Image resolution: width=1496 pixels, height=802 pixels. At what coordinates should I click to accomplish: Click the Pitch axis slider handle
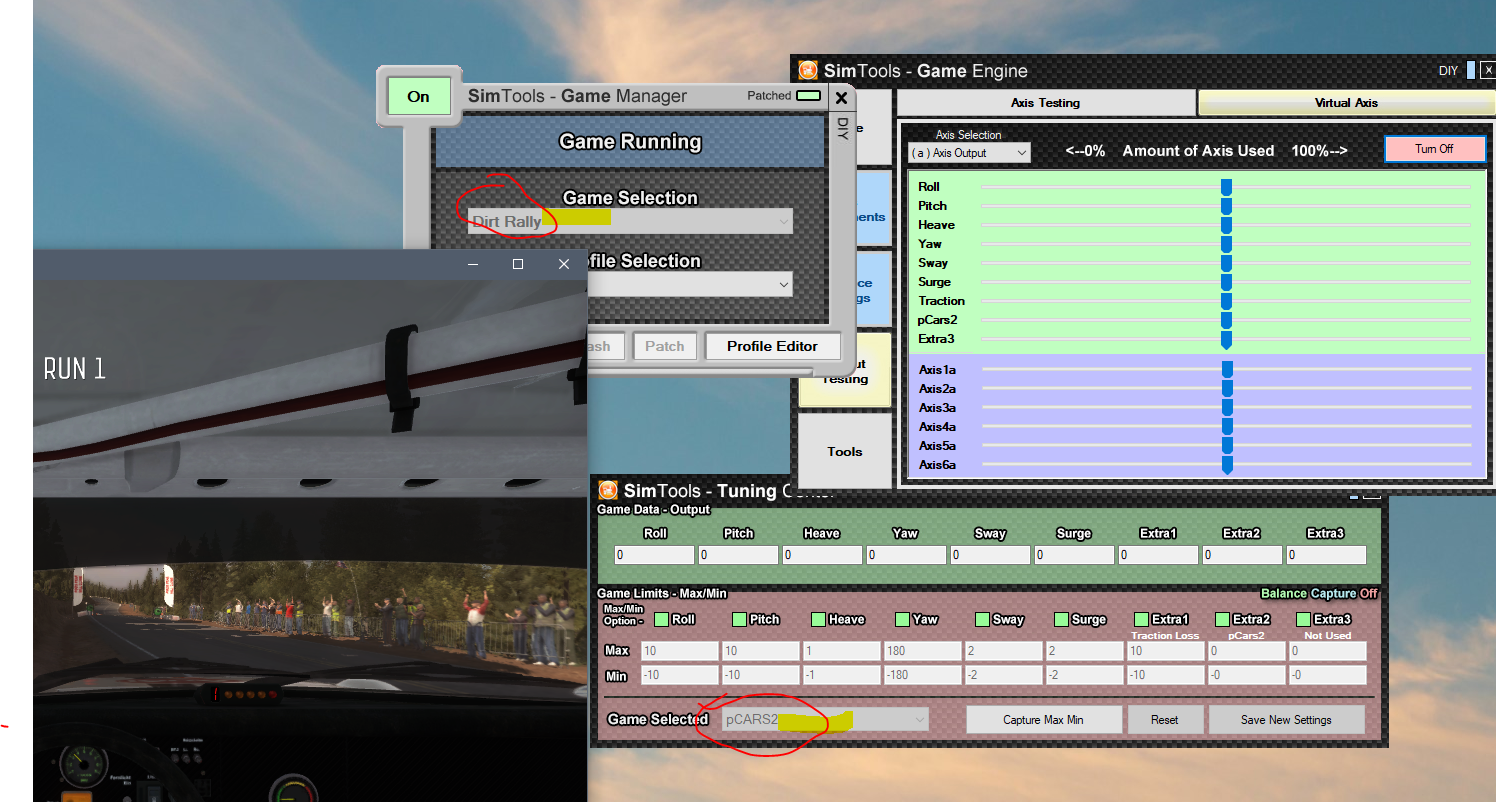tap(1226, 206)
